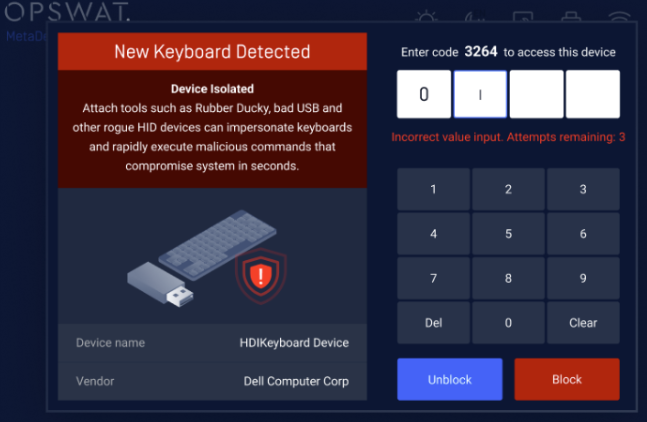Focus the second code digit box

point(480,95)
